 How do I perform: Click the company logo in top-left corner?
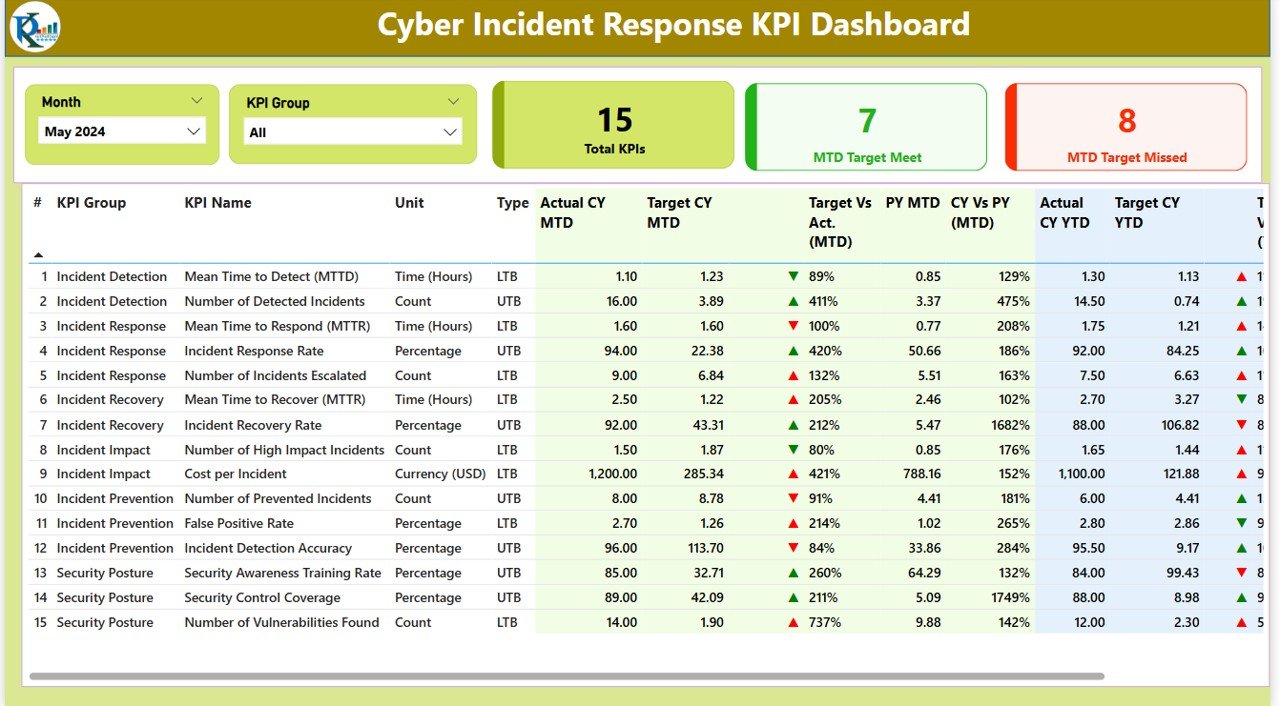click(34, 27)
